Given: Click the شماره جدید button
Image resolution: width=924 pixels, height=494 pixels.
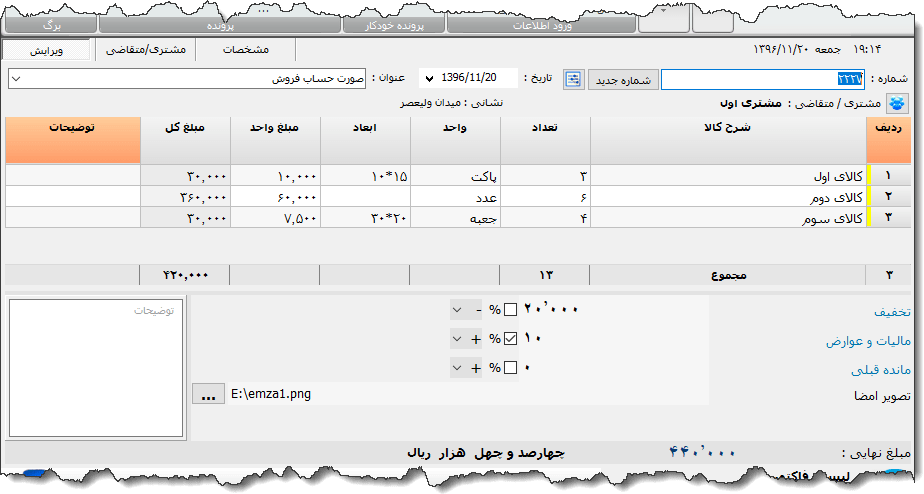Looking at the screenshot, I should pyautogui.click(x=623, y=80).
